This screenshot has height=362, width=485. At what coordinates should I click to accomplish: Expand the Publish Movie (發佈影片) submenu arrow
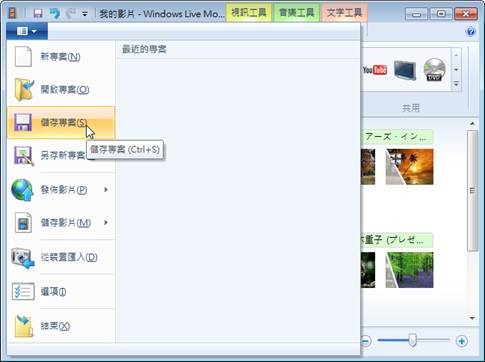click(x=106, y=190)
